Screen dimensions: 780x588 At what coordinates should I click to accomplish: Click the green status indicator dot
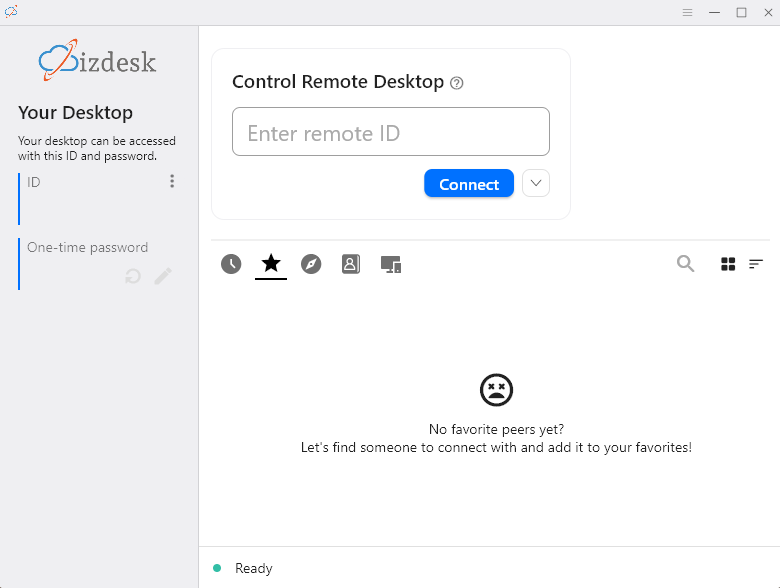pos(217,568)
